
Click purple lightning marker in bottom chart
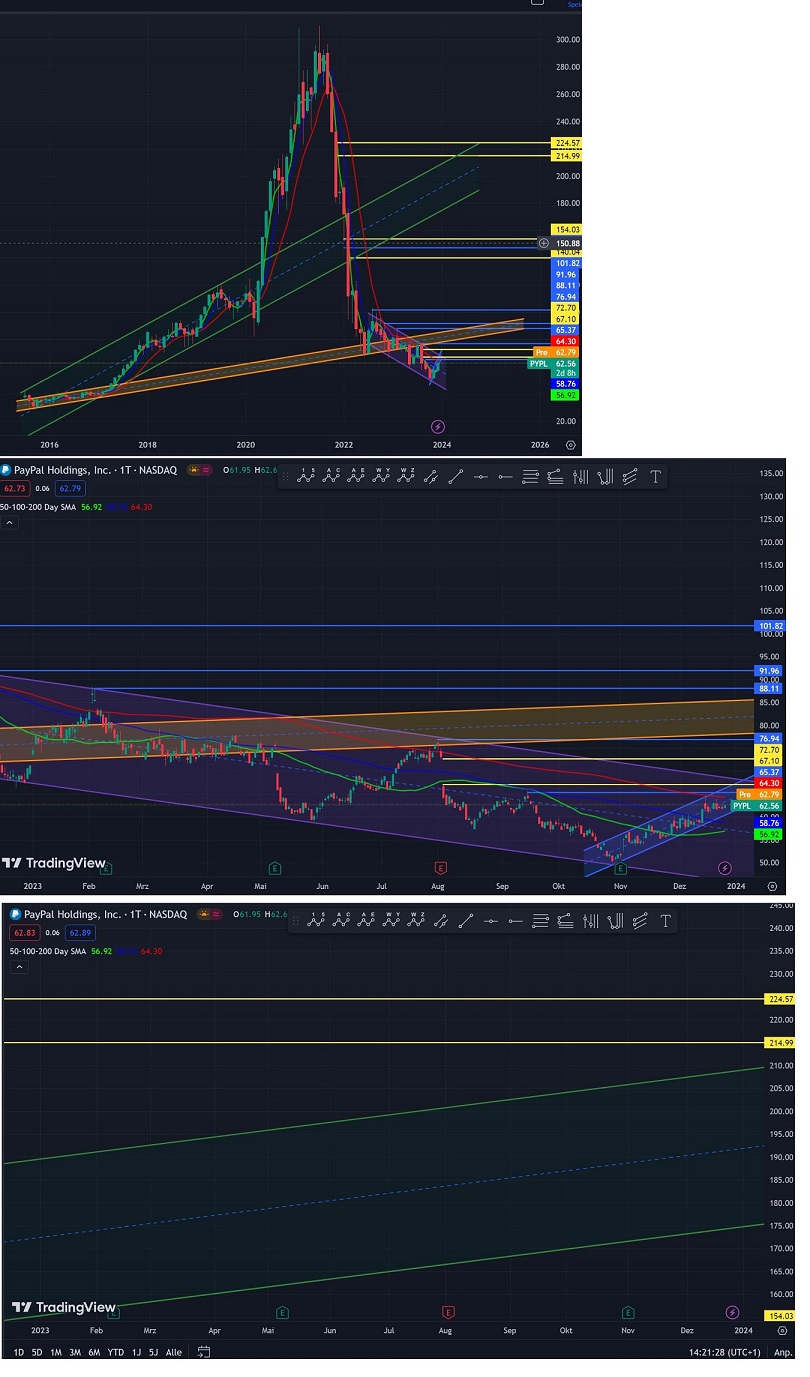732,1312
